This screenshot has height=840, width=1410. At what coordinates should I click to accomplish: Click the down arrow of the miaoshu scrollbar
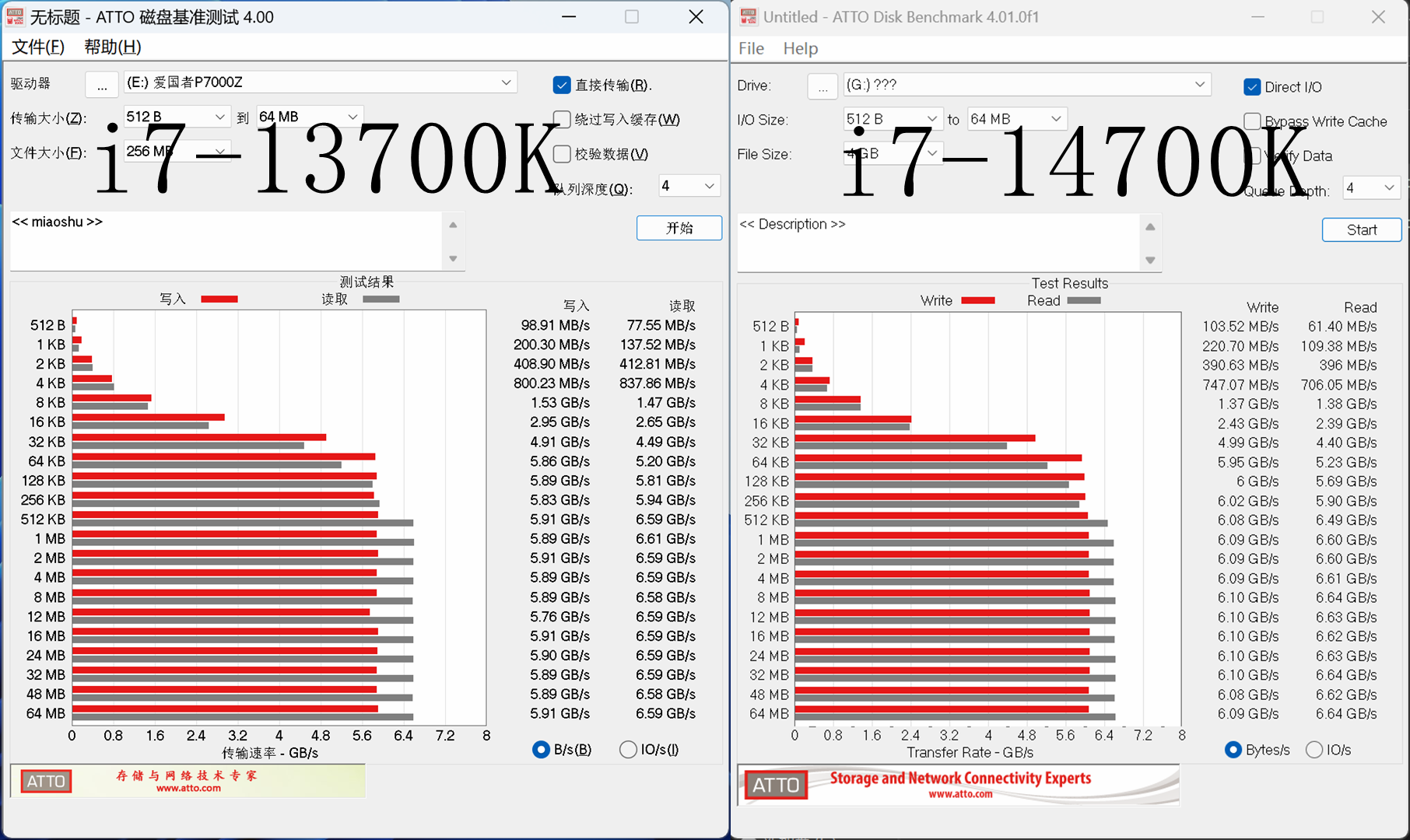[453, 258]
